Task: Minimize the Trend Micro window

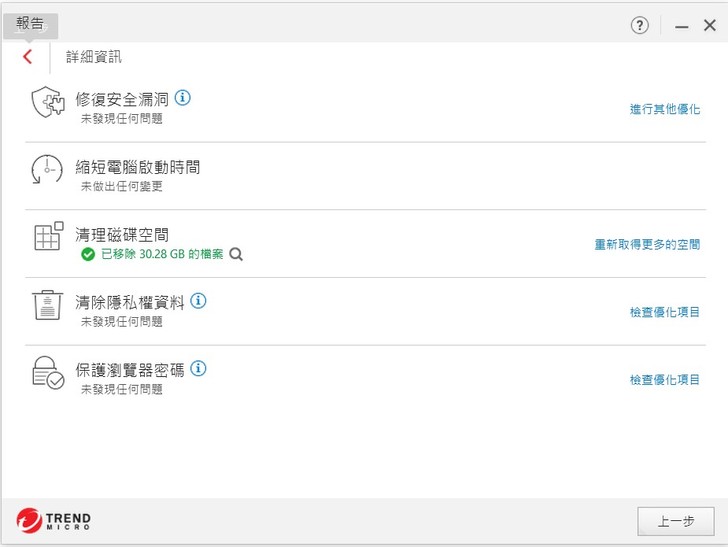Action: pos(681,26)
